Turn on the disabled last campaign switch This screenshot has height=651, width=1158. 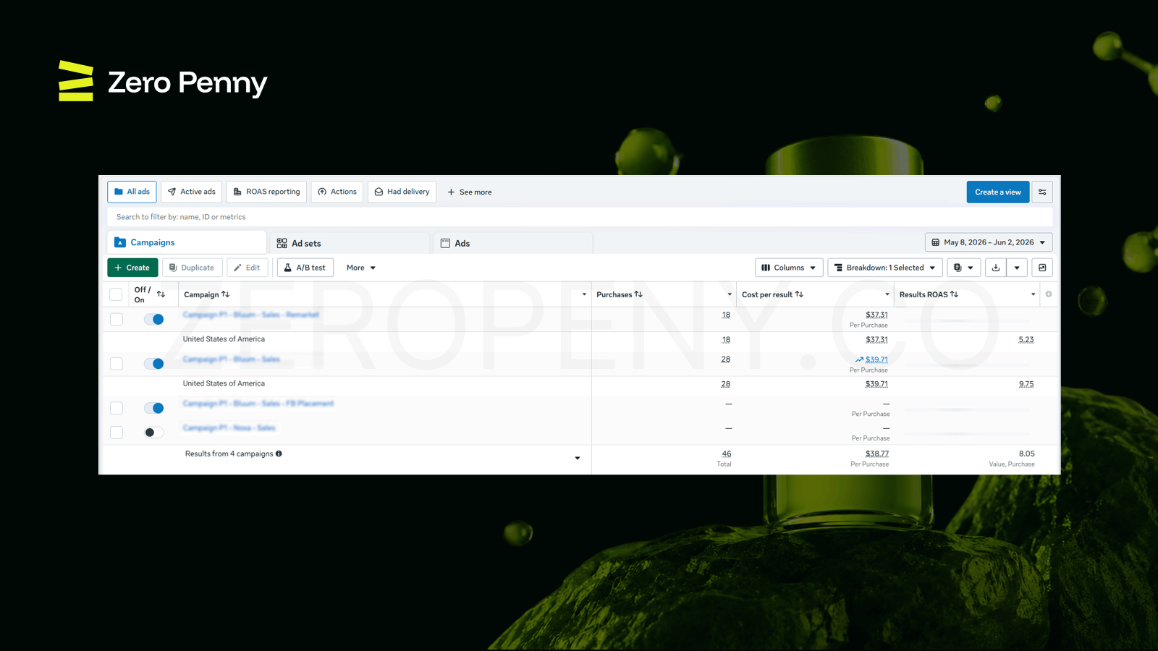(154, 432)
